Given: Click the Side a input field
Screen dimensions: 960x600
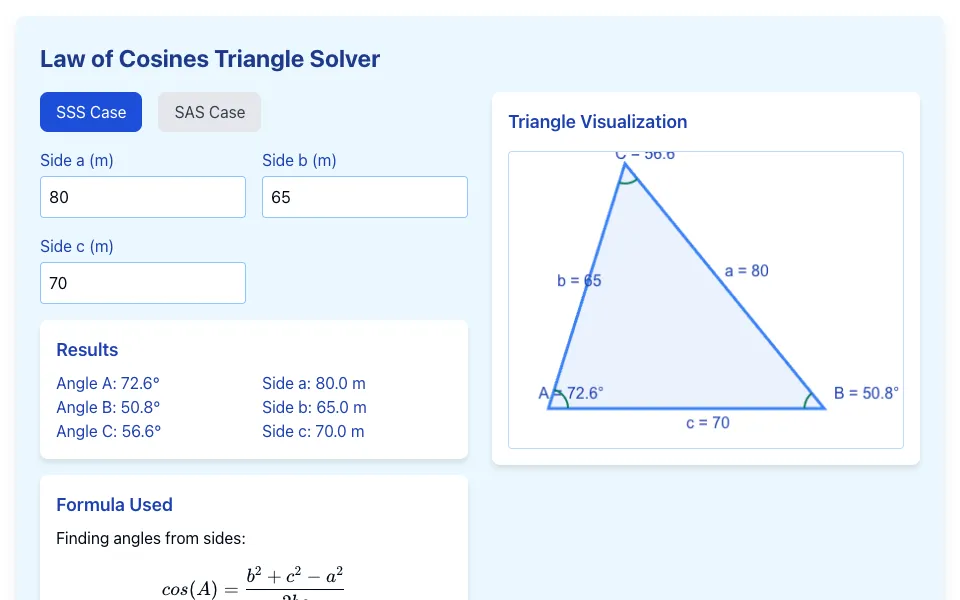Looking at the screenshot, I should coord(143,197).
